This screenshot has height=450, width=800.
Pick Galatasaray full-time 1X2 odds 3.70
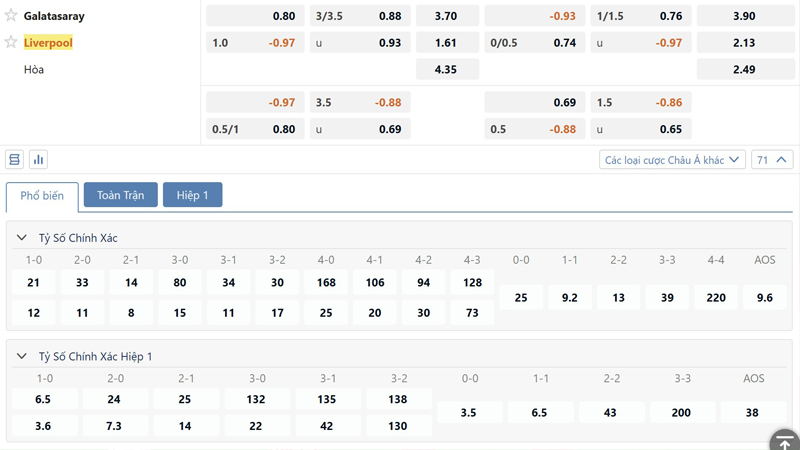[x=447, y=16]
